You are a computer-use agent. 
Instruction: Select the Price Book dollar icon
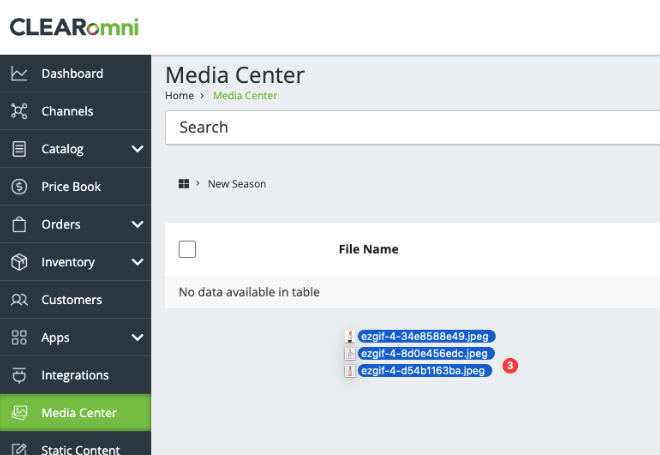click(19, 186)
